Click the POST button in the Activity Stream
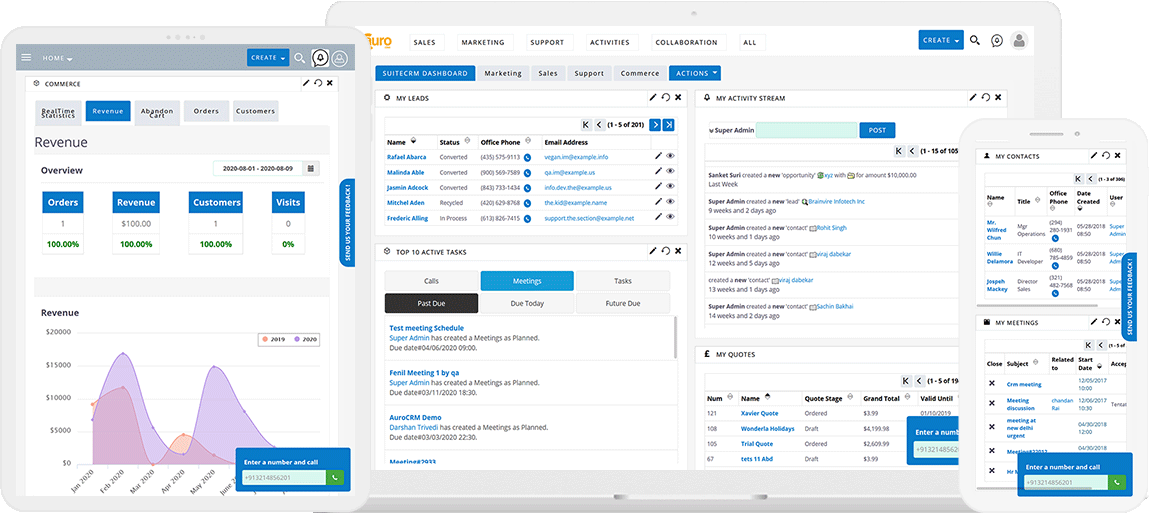This screenshot has width=1150, height=515. [877, 130]
